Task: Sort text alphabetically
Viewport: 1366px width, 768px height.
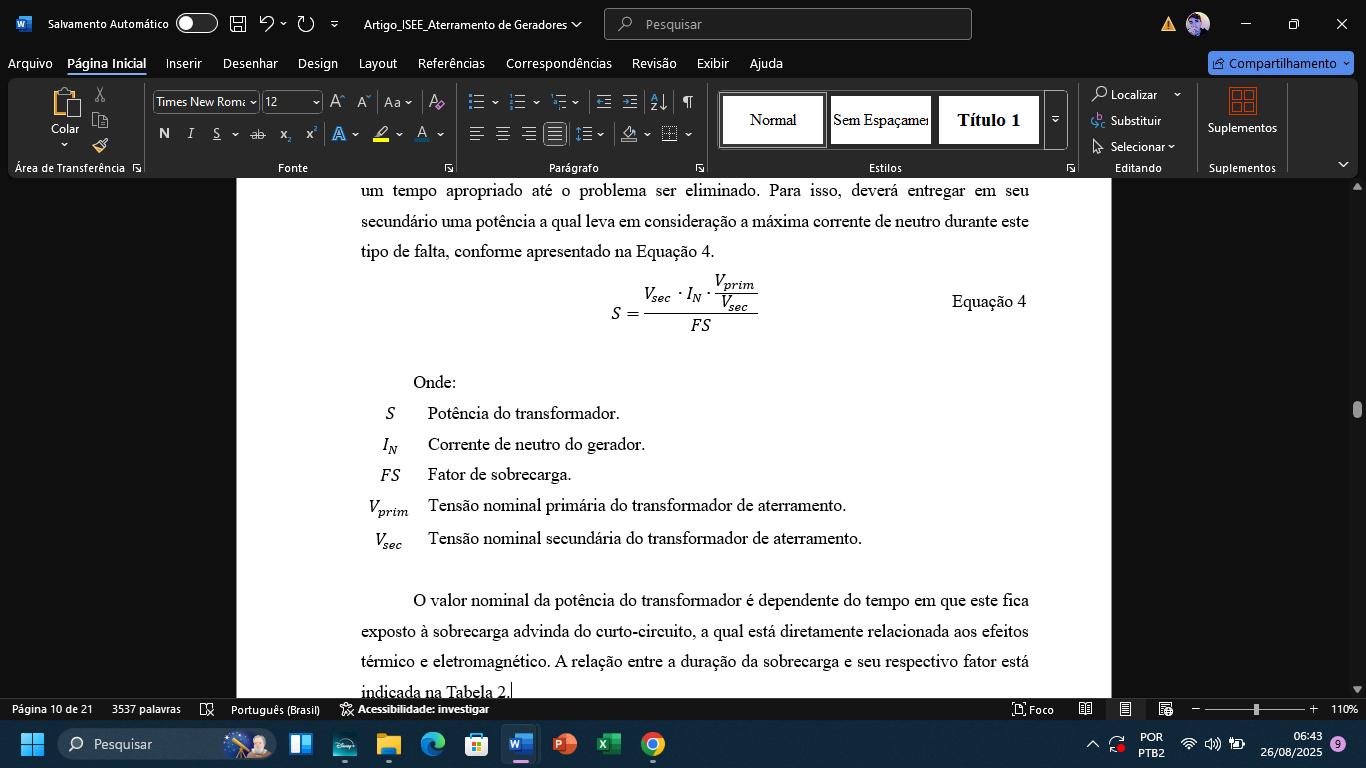Action: [658, 102]
